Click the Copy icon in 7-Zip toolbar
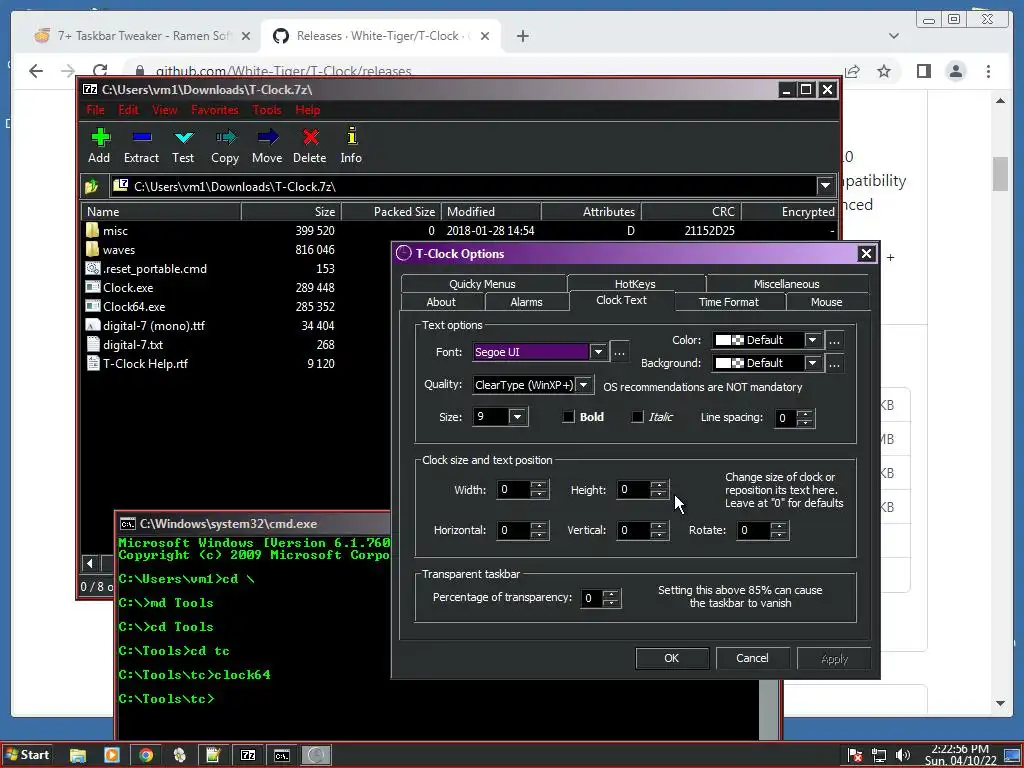 [x=225, y=137]
